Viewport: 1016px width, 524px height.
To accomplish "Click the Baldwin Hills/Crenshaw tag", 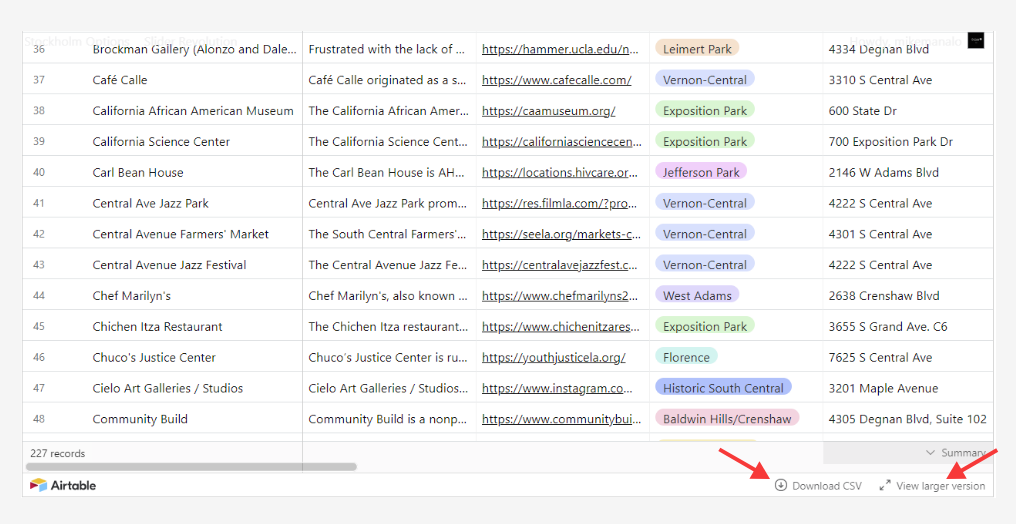I will (x=727, y=418).
